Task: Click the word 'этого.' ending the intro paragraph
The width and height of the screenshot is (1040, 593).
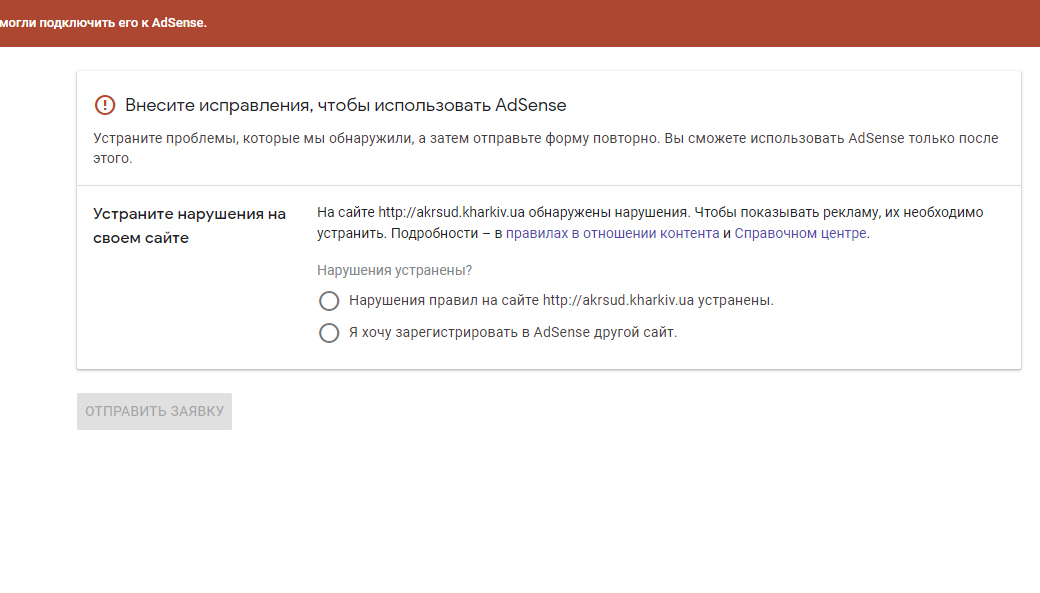Action: pos(113,159)
